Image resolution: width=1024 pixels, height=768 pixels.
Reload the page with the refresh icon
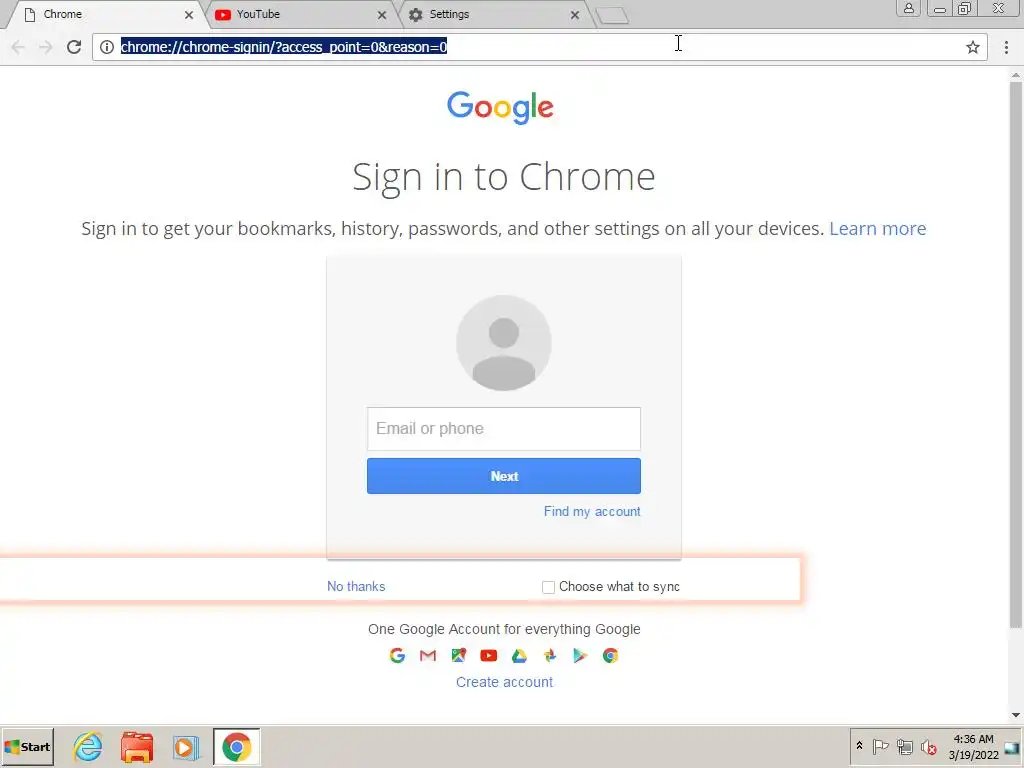point(74,47)
